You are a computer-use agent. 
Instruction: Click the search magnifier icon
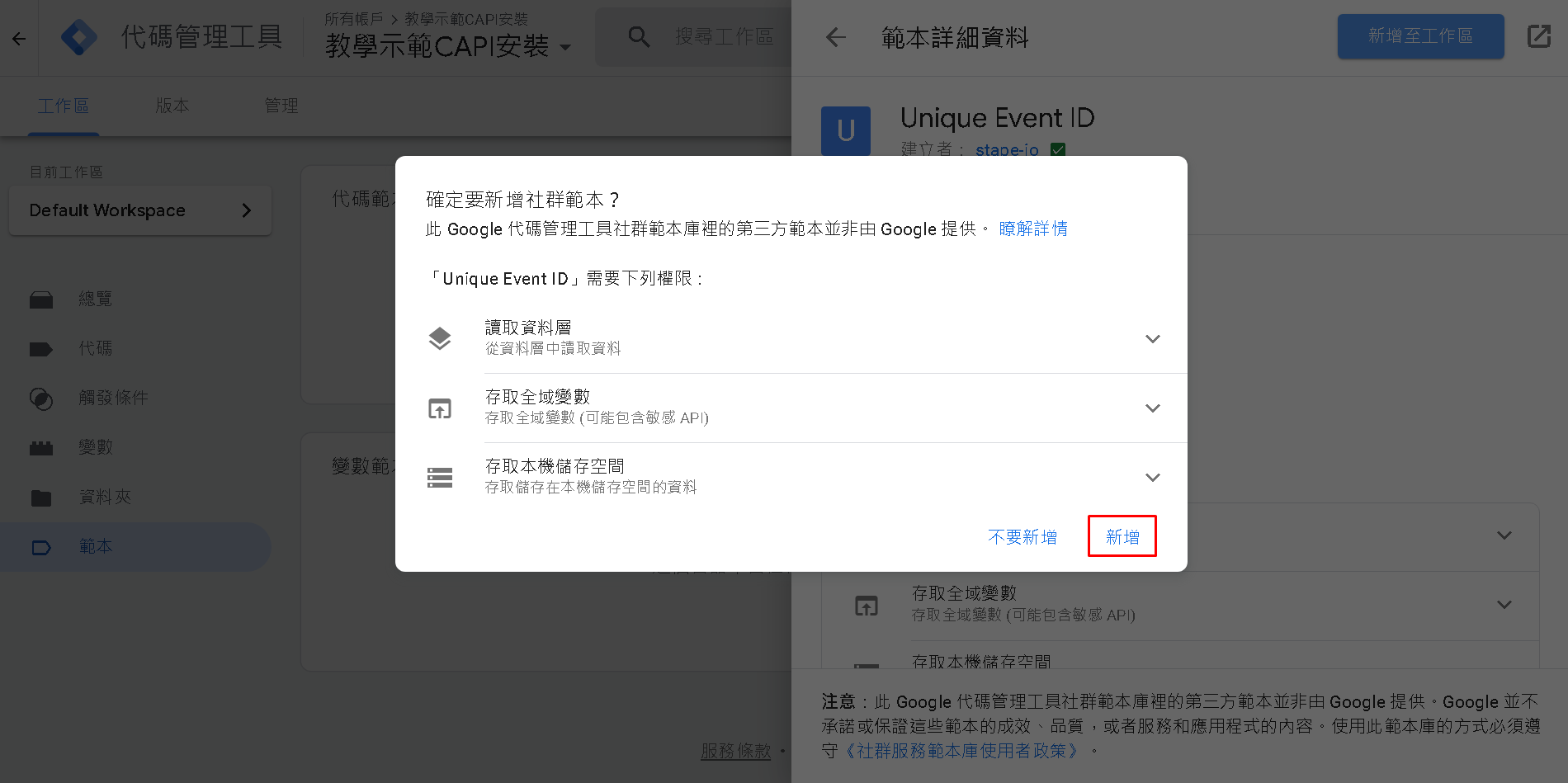click(x=639, y=36)
